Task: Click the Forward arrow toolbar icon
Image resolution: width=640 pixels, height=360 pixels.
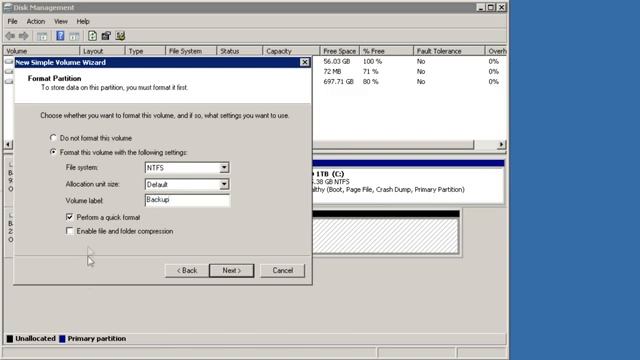Action: pos(24,36)
